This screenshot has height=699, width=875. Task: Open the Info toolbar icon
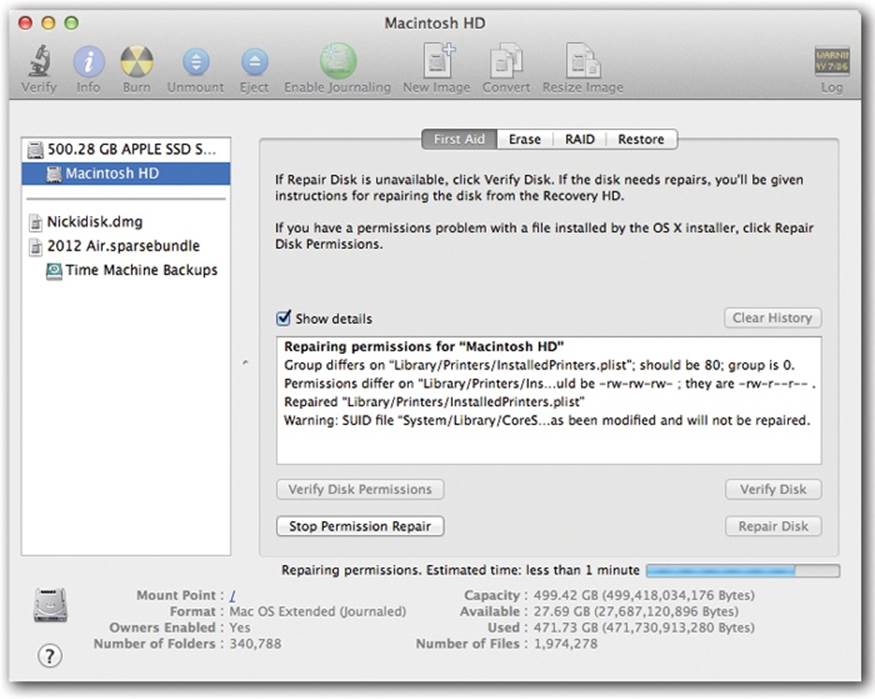(x=88, y=61)
